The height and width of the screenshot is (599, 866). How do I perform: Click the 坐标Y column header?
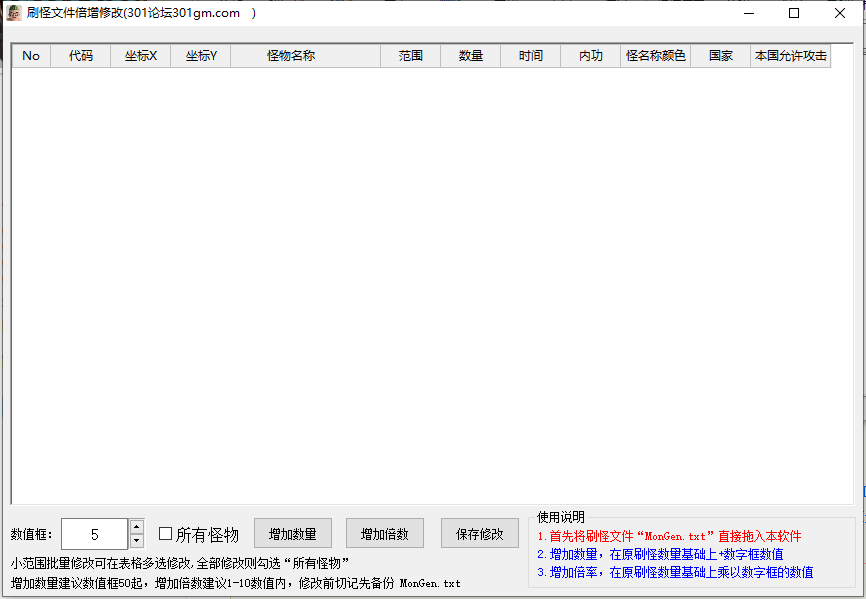(x=201, y=56)
